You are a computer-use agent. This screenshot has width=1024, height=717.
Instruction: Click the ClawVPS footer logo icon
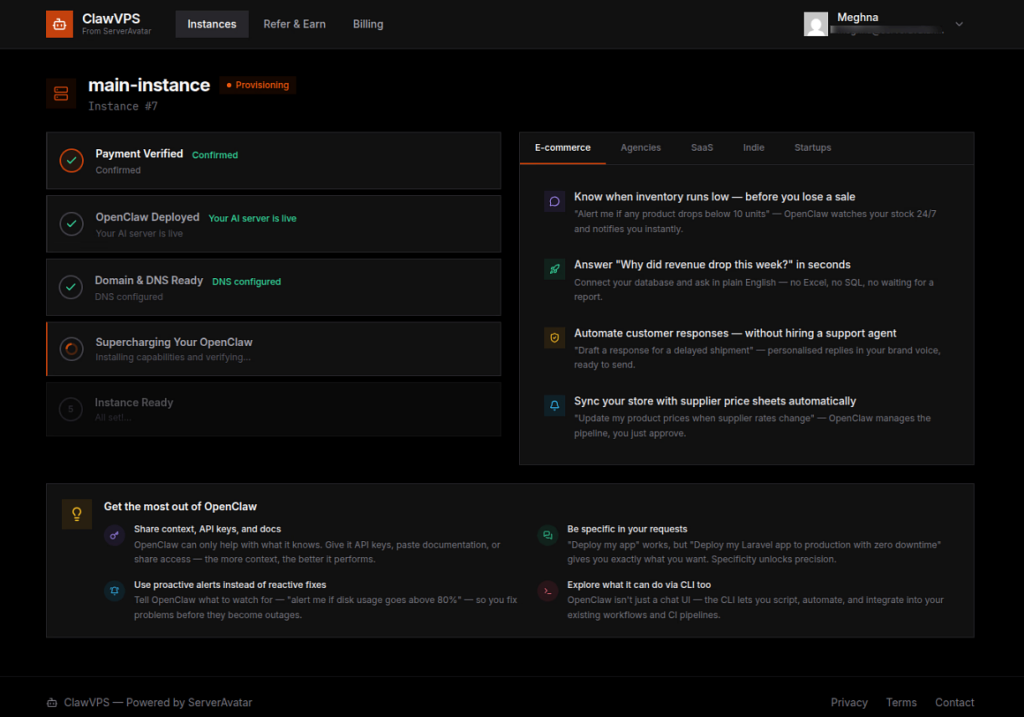pos(50,702)
